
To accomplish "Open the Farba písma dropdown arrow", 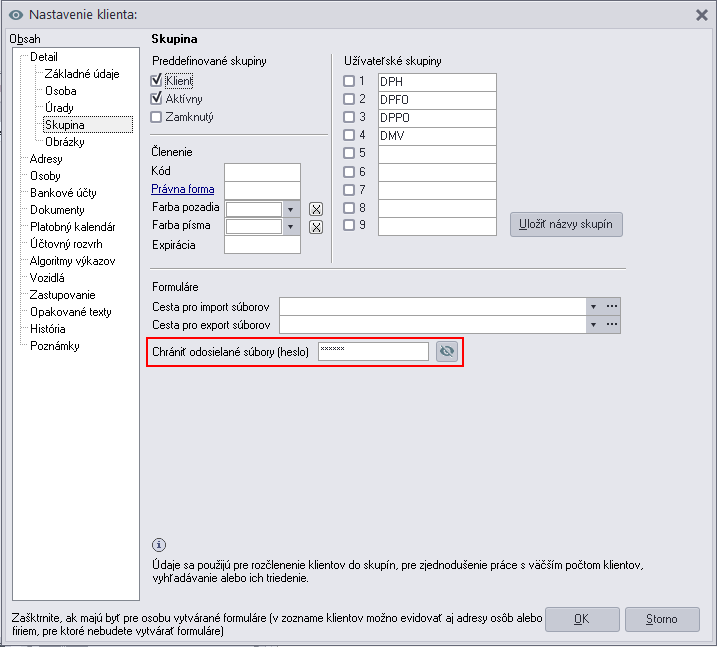I will 290,227.
